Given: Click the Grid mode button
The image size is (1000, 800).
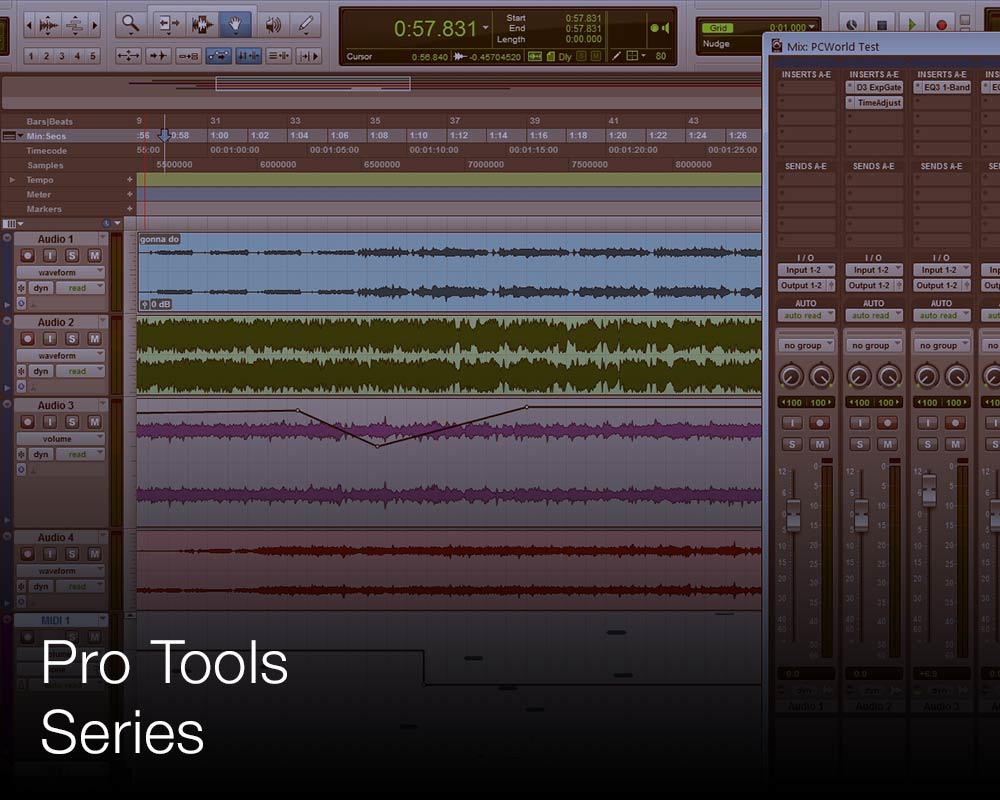Looking at the screenshot, I should pyautogui.click(x=718, y=28).
